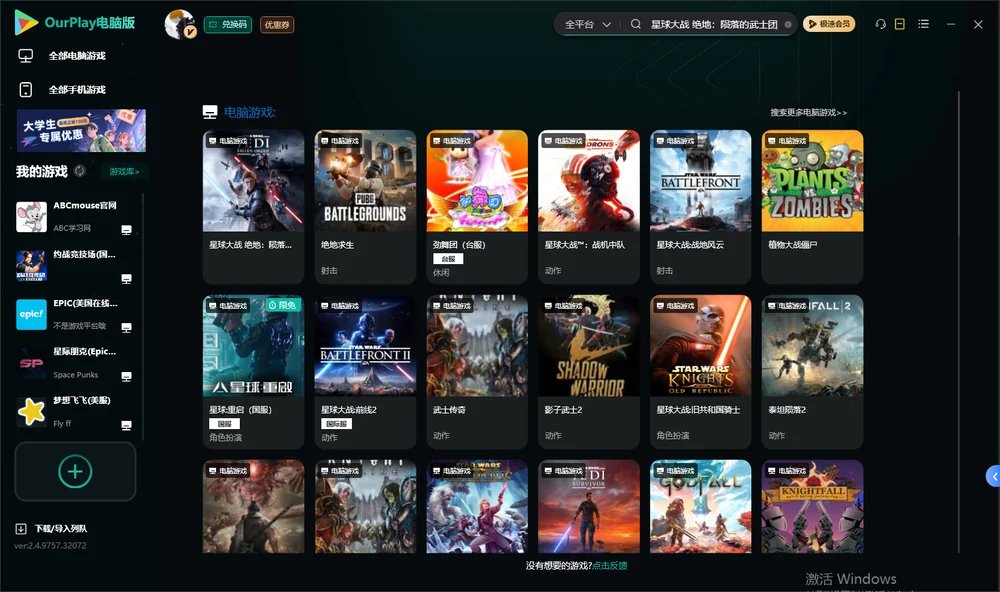Screen dimensions: 1000x592
Task: Open the 游戏库 link
Action: pos(124,172)
